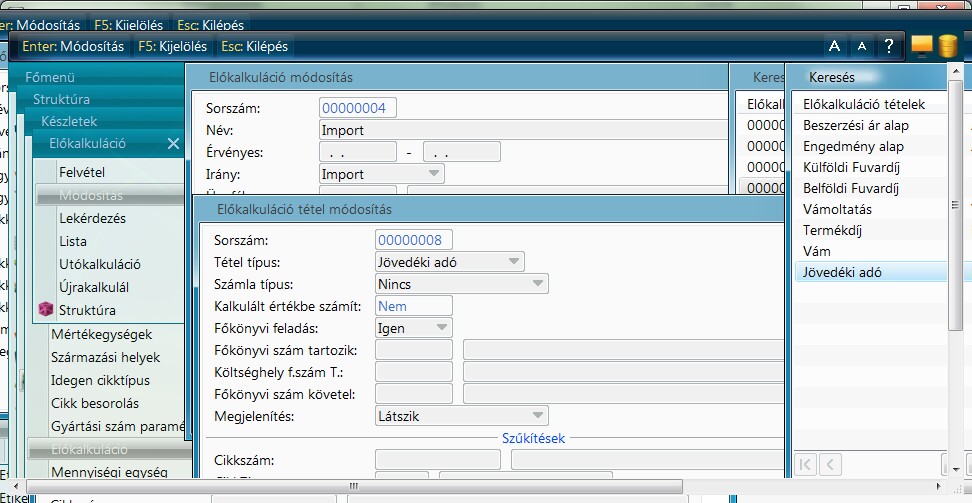Select Vámoltatás in search list
This screenshot has height=503, width=972.
coord(837,210)
